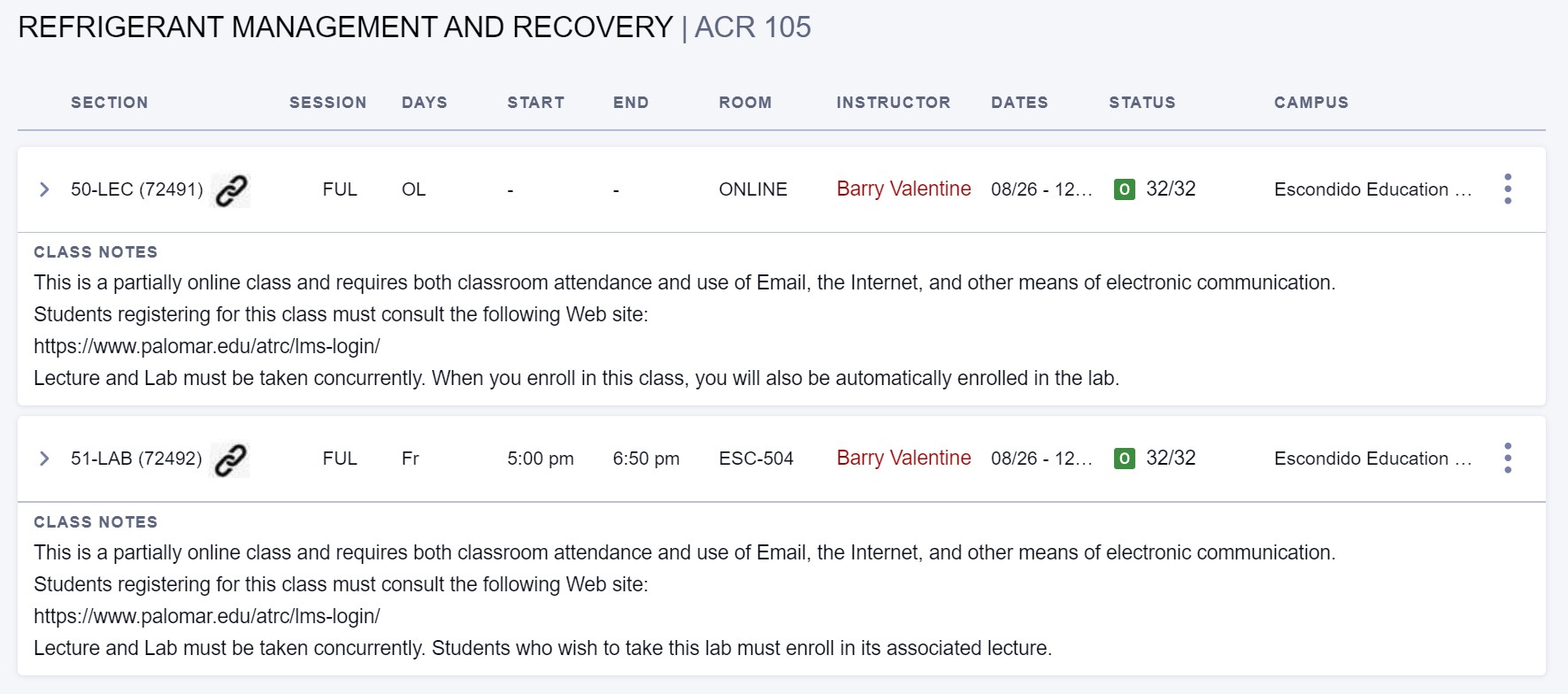
Task: Click the DAYS column header
Action: coord(424,103)
